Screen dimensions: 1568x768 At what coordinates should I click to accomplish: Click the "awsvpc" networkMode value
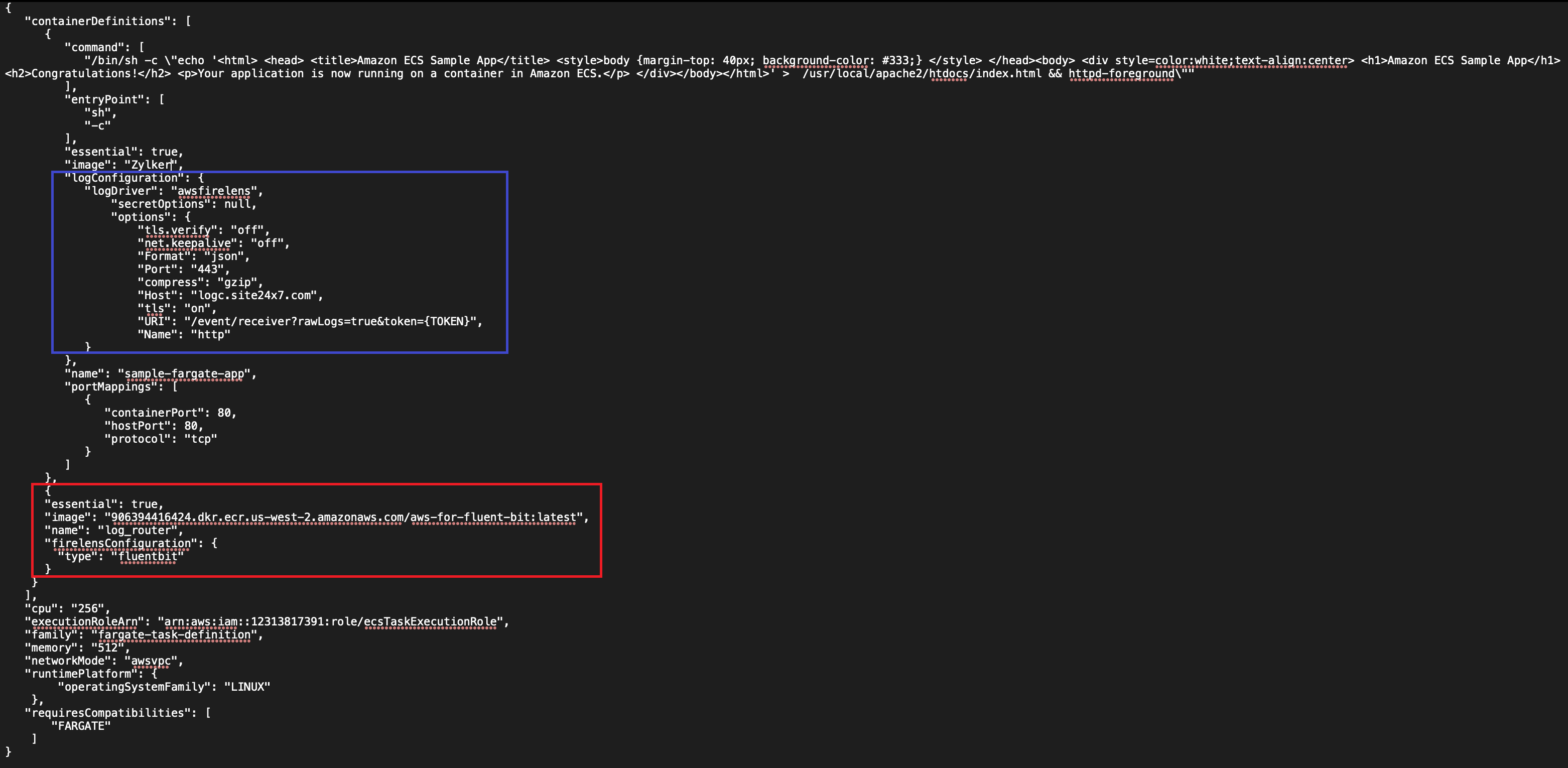pos(151,661)
